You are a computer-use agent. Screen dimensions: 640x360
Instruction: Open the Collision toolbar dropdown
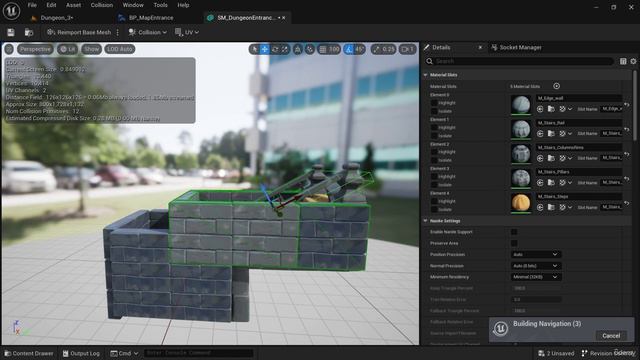147,32
